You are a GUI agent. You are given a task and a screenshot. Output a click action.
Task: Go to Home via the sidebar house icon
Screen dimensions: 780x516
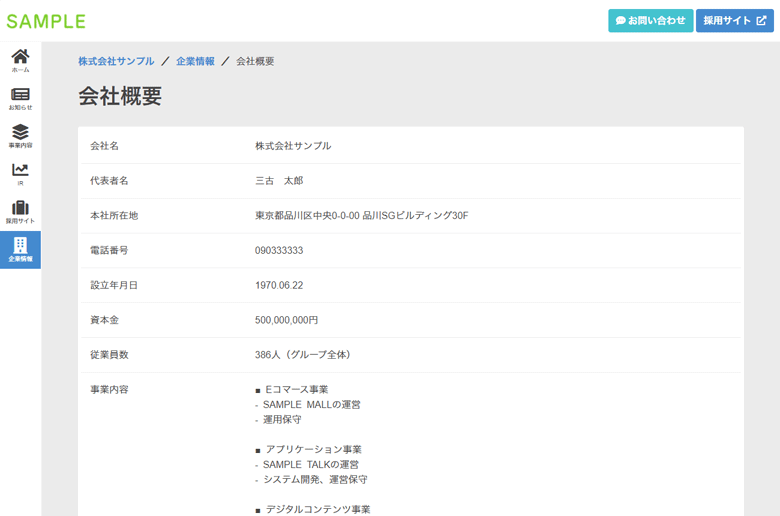click(20, 59)
